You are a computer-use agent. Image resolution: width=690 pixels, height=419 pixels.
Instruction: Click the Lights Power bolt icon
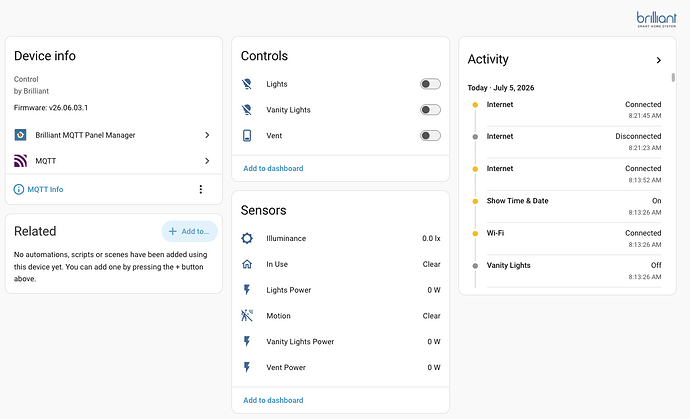point(247,290)
